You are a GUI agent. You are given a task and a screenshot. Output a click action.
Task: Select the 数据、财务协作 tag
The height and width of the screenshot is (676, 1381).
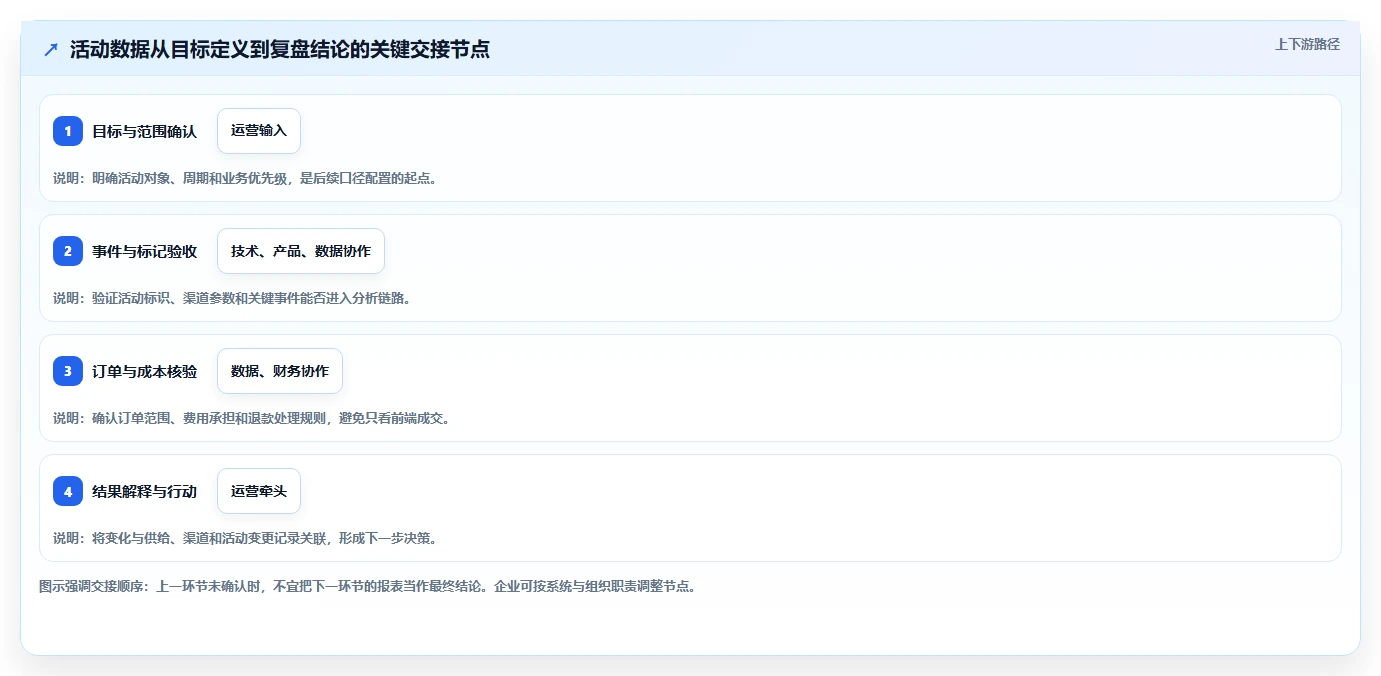(x=280, y=371)
